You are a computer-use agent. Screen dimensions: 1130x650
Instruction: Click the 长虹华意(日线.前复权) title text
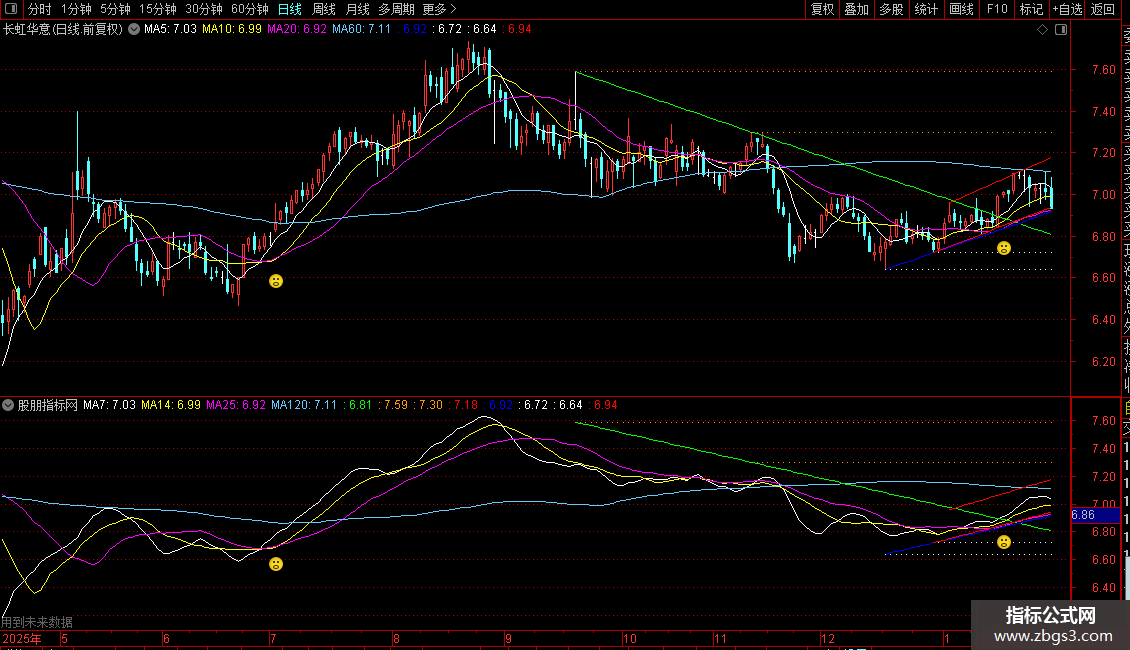point(63,29)
